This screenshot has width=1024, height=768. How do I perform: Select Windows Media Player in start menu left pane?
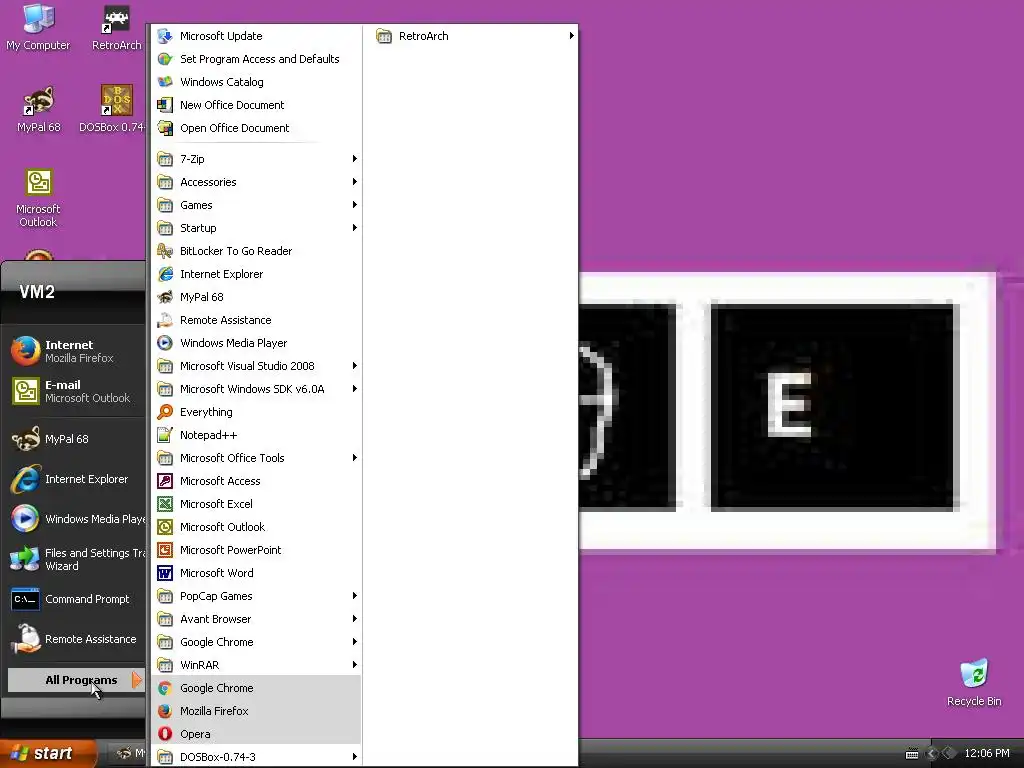coord(75,519)
